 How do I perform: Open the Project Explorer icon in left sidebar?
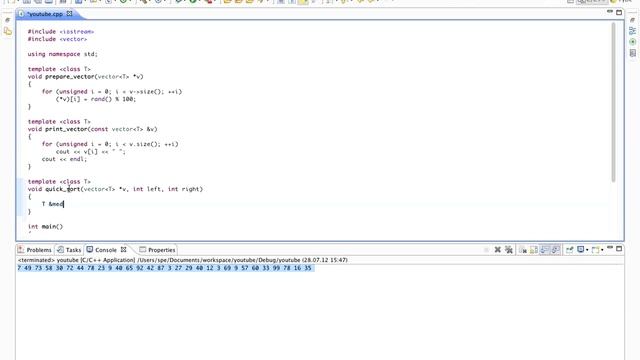pos(8,31)
